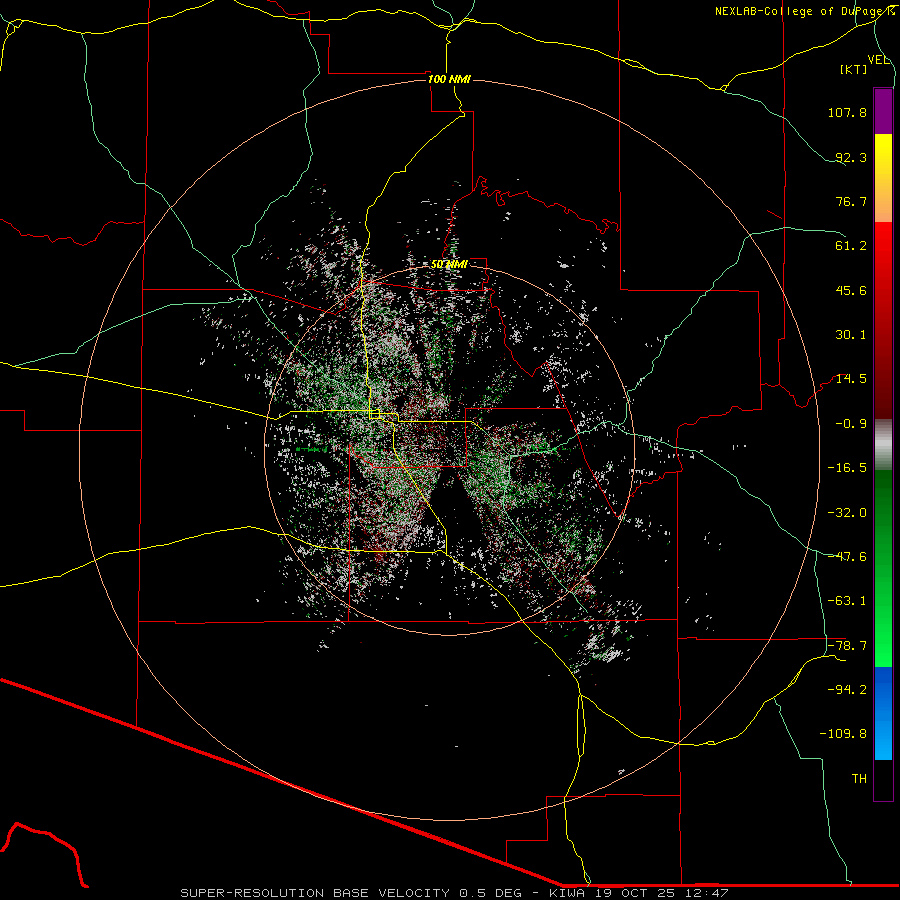Click the 45.6 legend value
This screenshot has height=900, width=900.
point(851,290)
